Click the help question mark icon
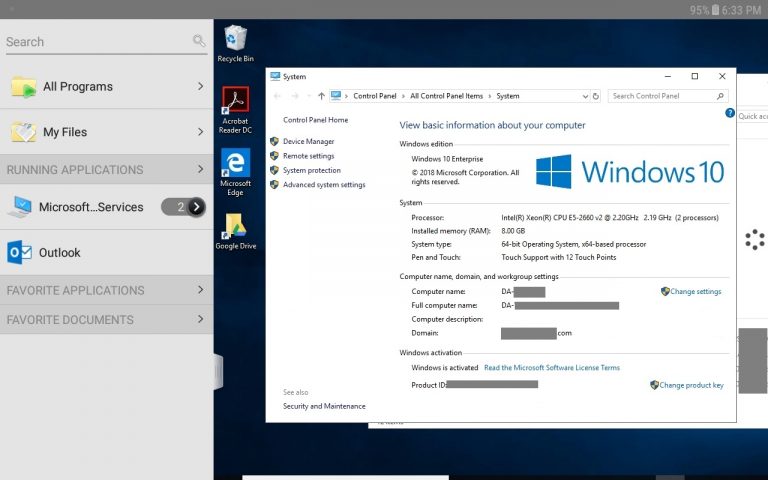Viewport: 768px width, 480px height. point(730,113)
